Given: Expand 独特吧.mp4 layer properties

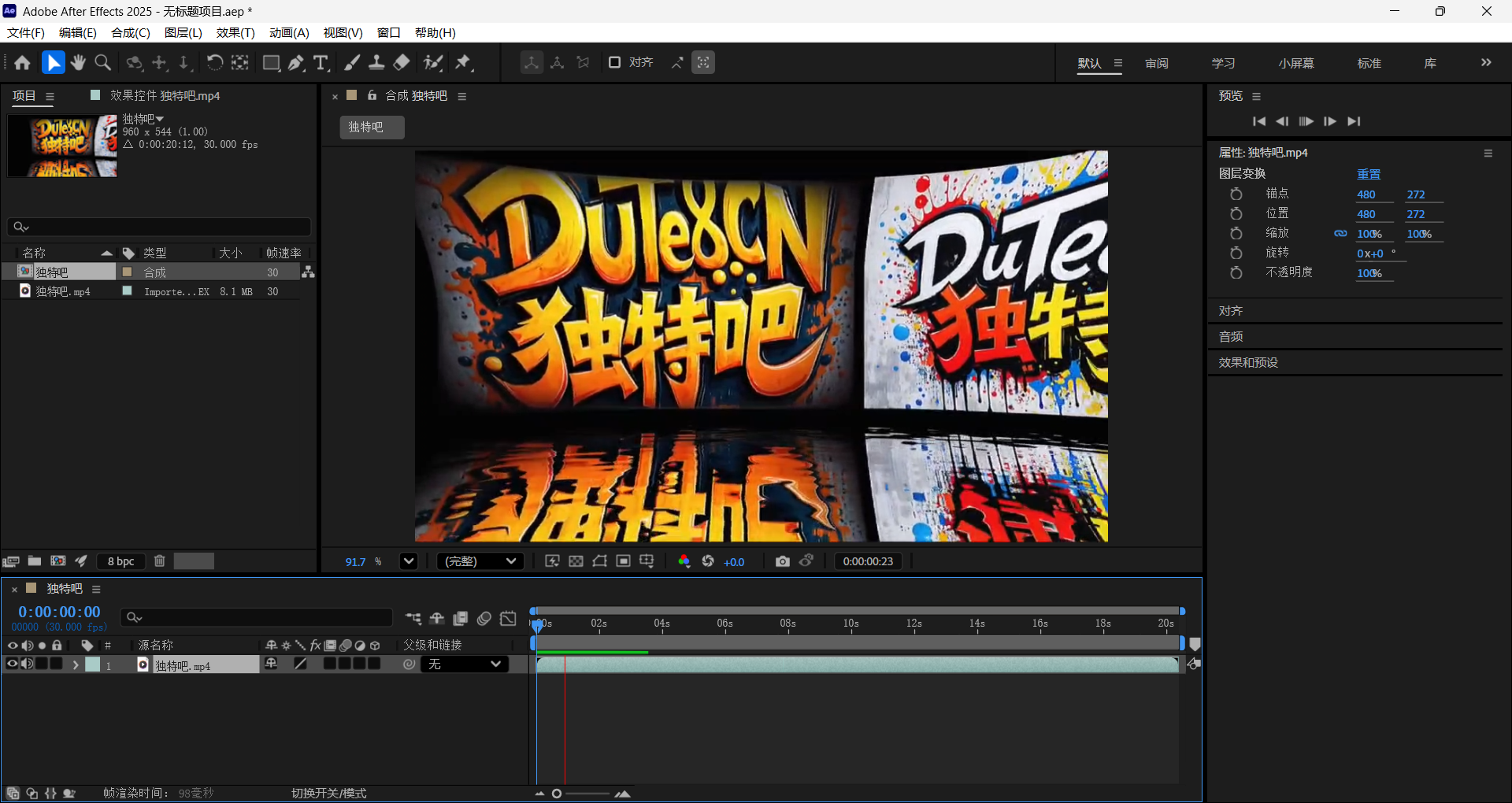Looking at the screenshot, I should (x=76, y=665).
